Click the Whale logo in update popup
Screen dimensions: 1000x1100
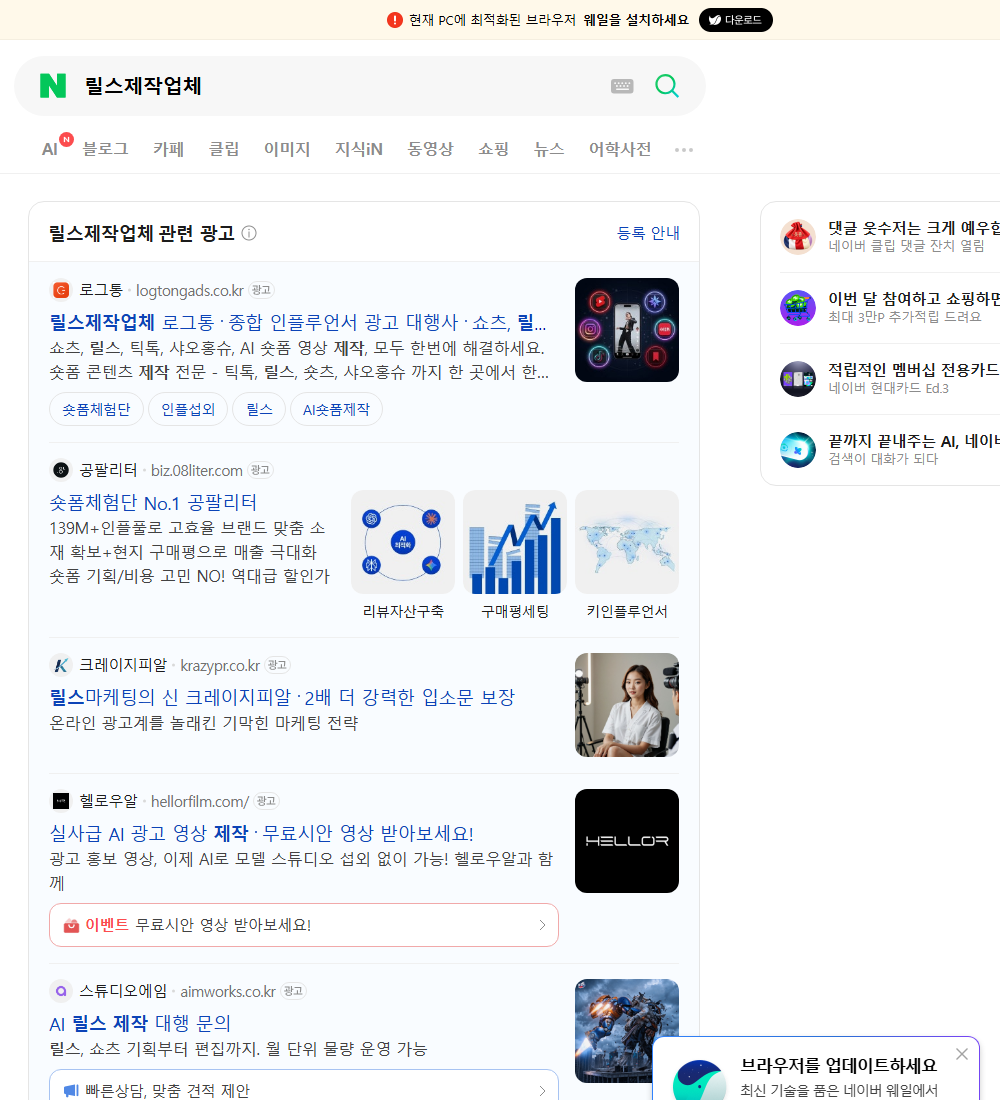click(x=699, y=1080)
